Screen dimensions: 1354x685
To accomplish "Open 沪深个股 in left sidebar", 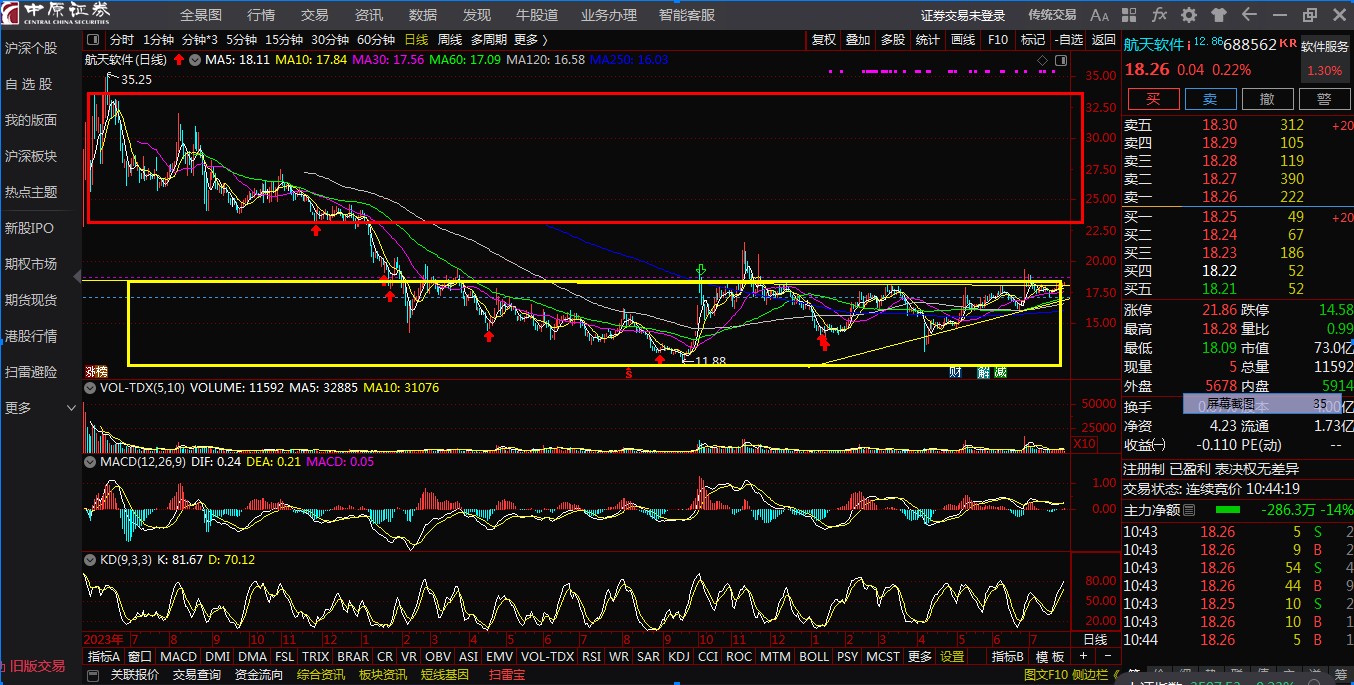I will click(x=31, y=48).
